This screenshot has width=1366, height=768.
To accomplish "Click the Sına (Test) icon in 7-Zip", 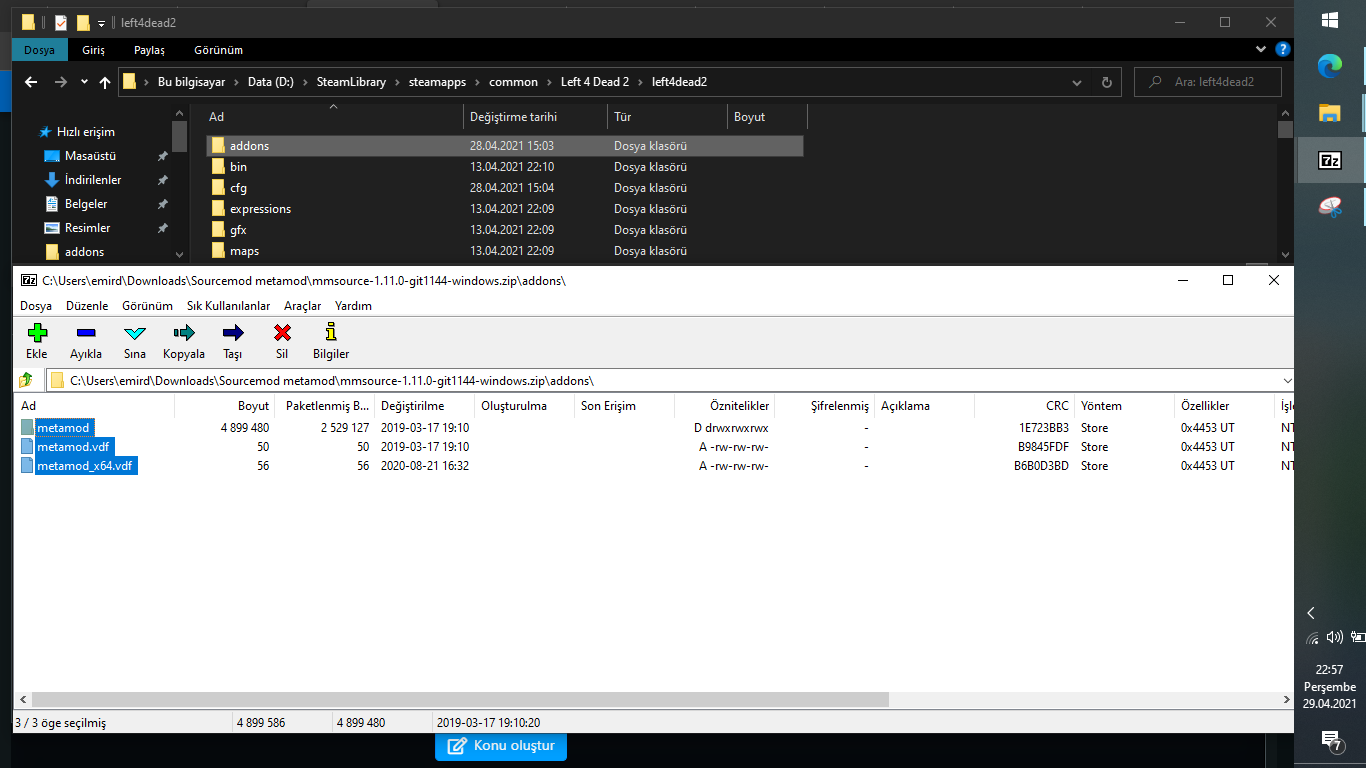I will tap(135, 333).
